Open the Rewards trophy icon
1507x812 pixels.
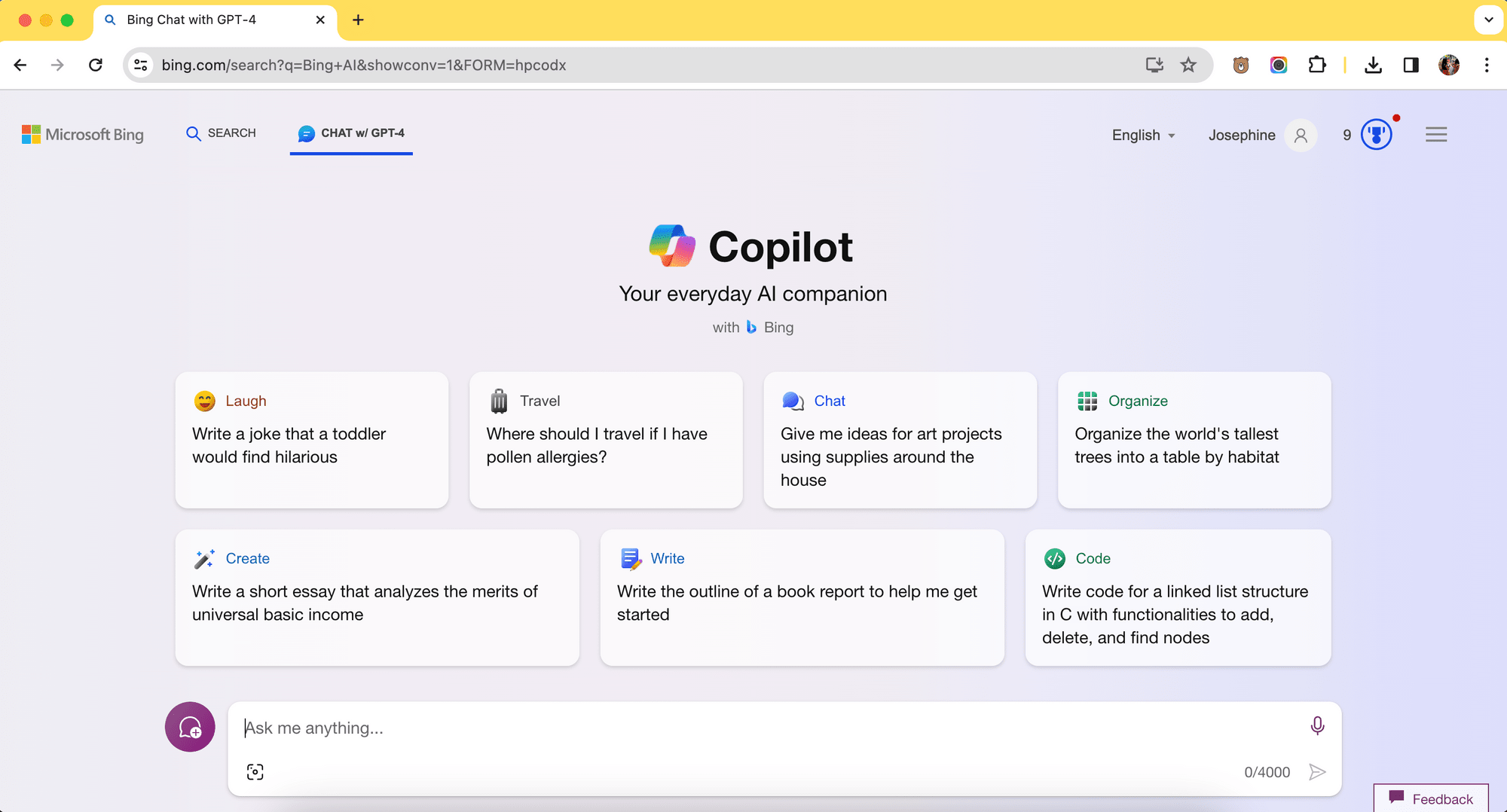click(x=1377, y=135)
